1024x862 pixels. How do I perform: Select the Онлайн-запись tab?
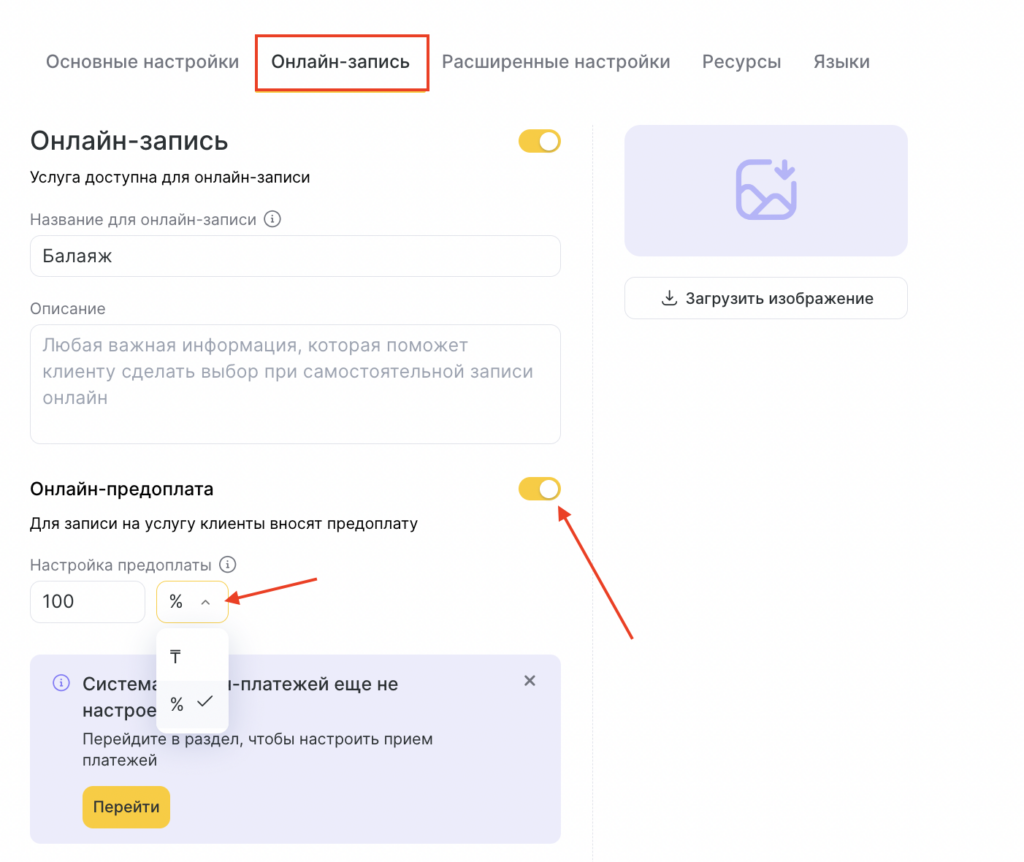[341, 62]
